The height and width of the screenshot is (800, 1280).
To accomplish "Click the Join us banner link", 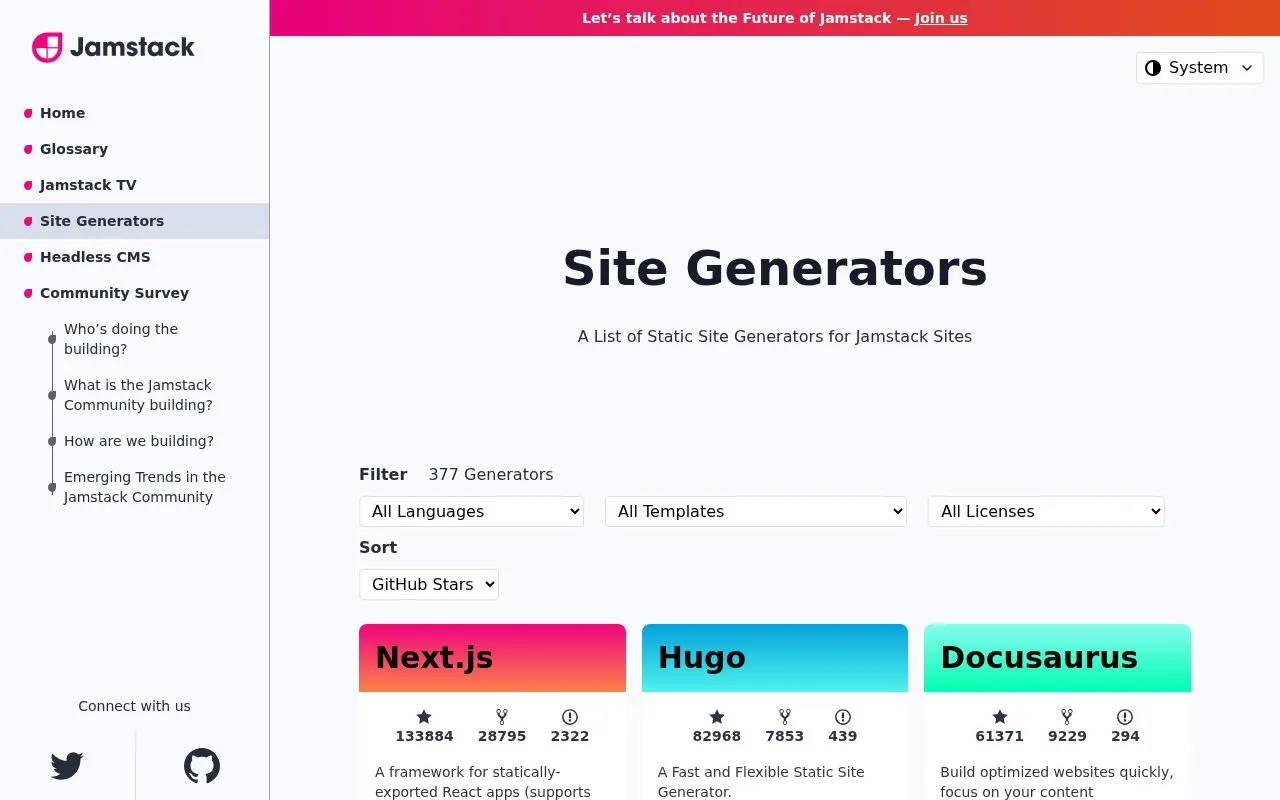I will point(941,18).
